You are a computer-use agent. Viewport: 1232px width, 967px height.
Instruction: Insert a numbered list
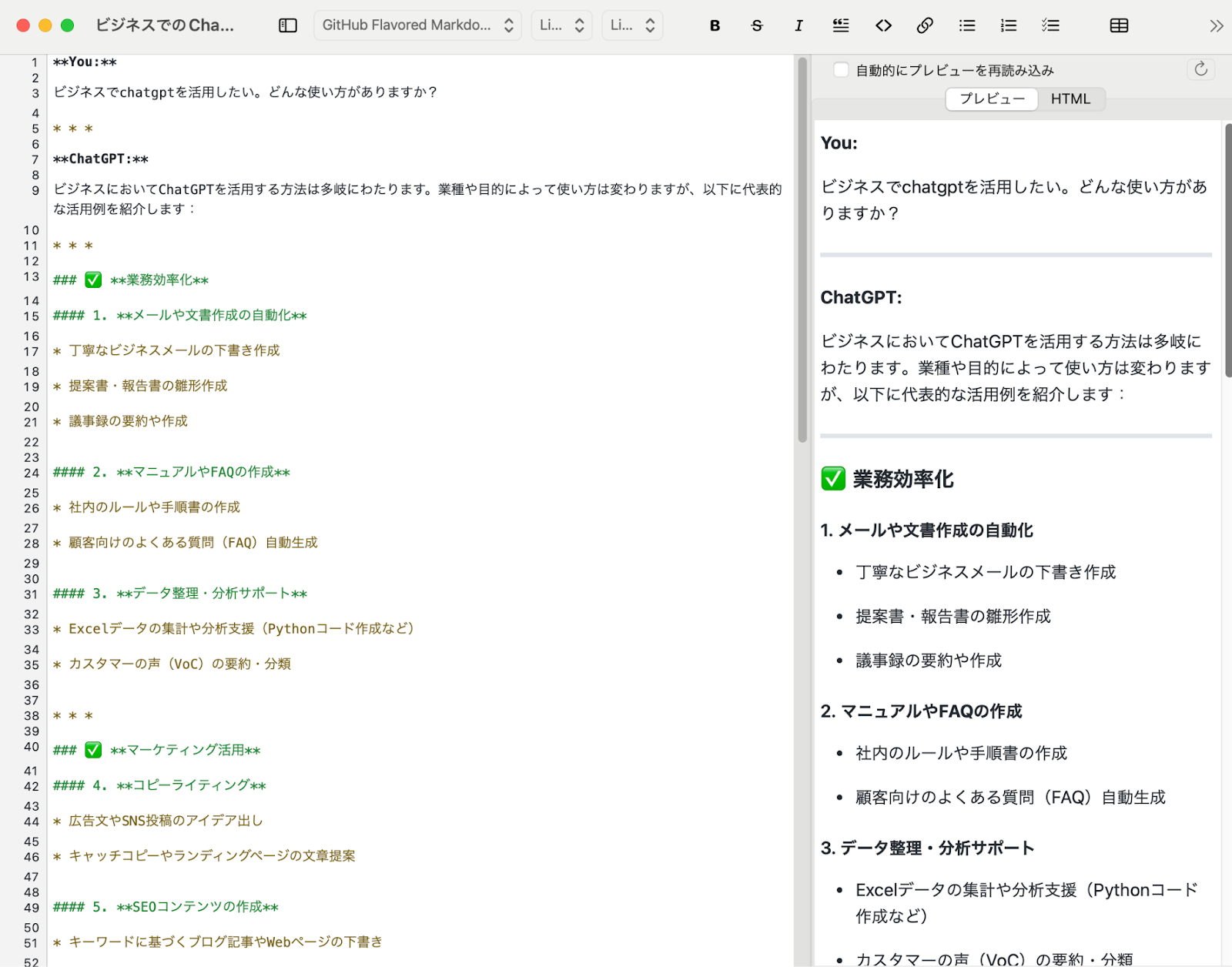tap(1008, 25)
